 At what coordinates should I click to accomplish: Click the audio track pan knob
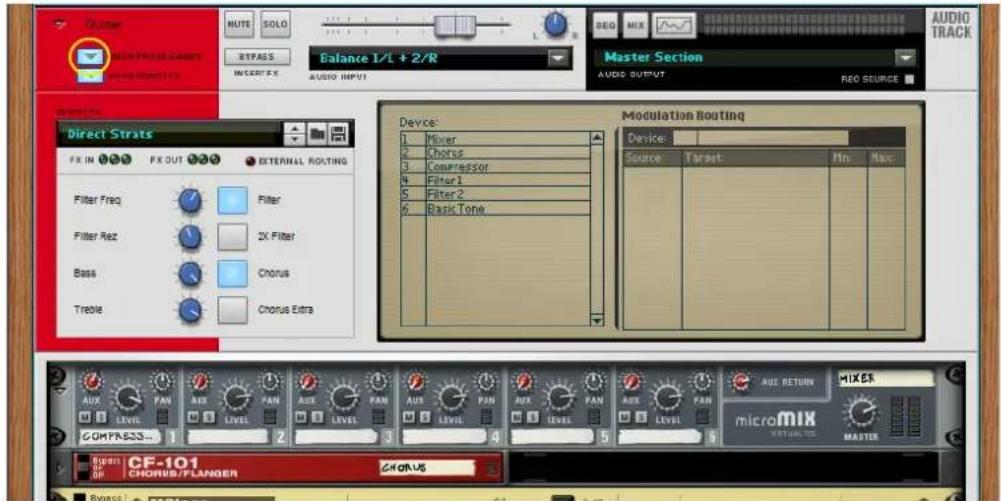[x=556, y=25]
